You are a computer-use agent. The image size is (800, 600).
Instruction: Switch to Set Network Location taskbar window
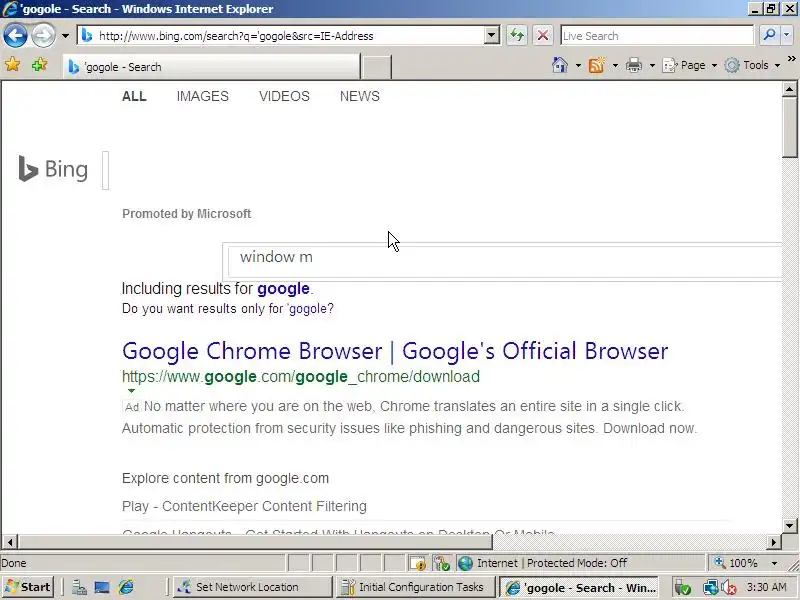(x=252, y=587)
